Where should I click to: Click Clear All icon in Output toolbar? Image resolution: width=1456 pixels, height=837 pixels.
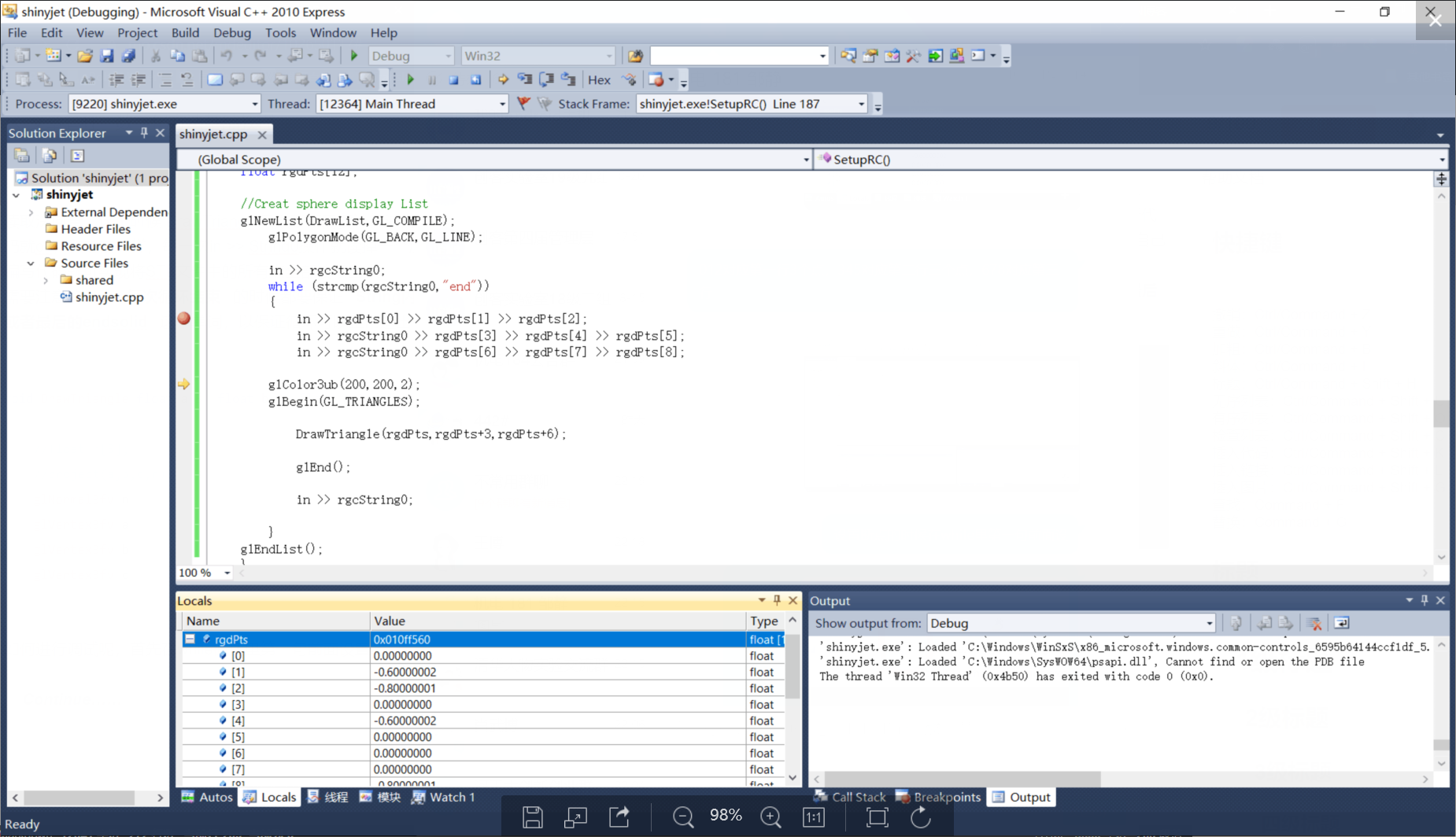pyautogui.click(x=1314, y=623)
